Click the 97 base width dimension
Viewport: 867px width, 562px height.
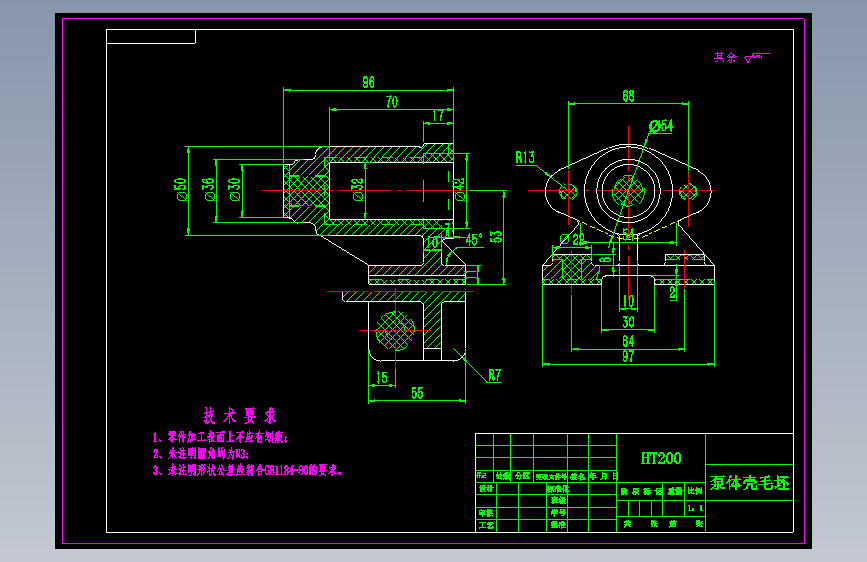(628, 356)
